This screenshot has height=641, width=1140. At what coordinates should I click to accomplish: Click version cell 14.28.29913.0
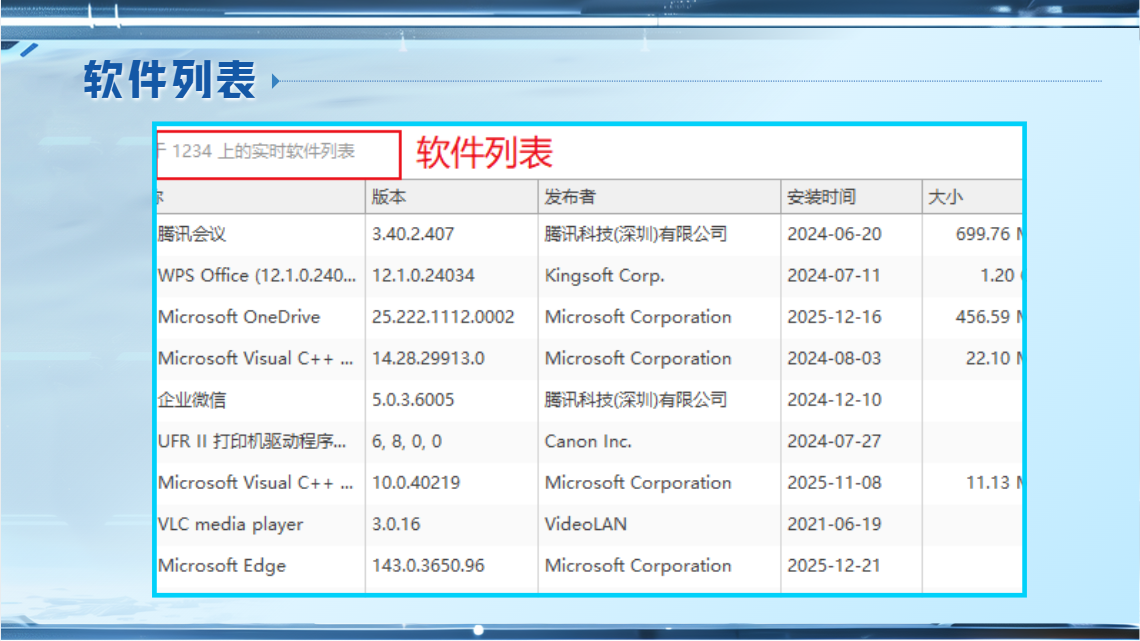pos(428,358)
